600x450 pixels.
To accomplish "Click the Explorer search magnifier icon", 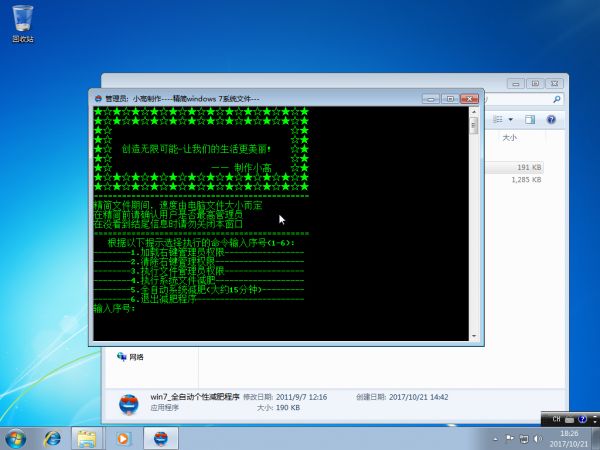I will (x=557, y=99).
